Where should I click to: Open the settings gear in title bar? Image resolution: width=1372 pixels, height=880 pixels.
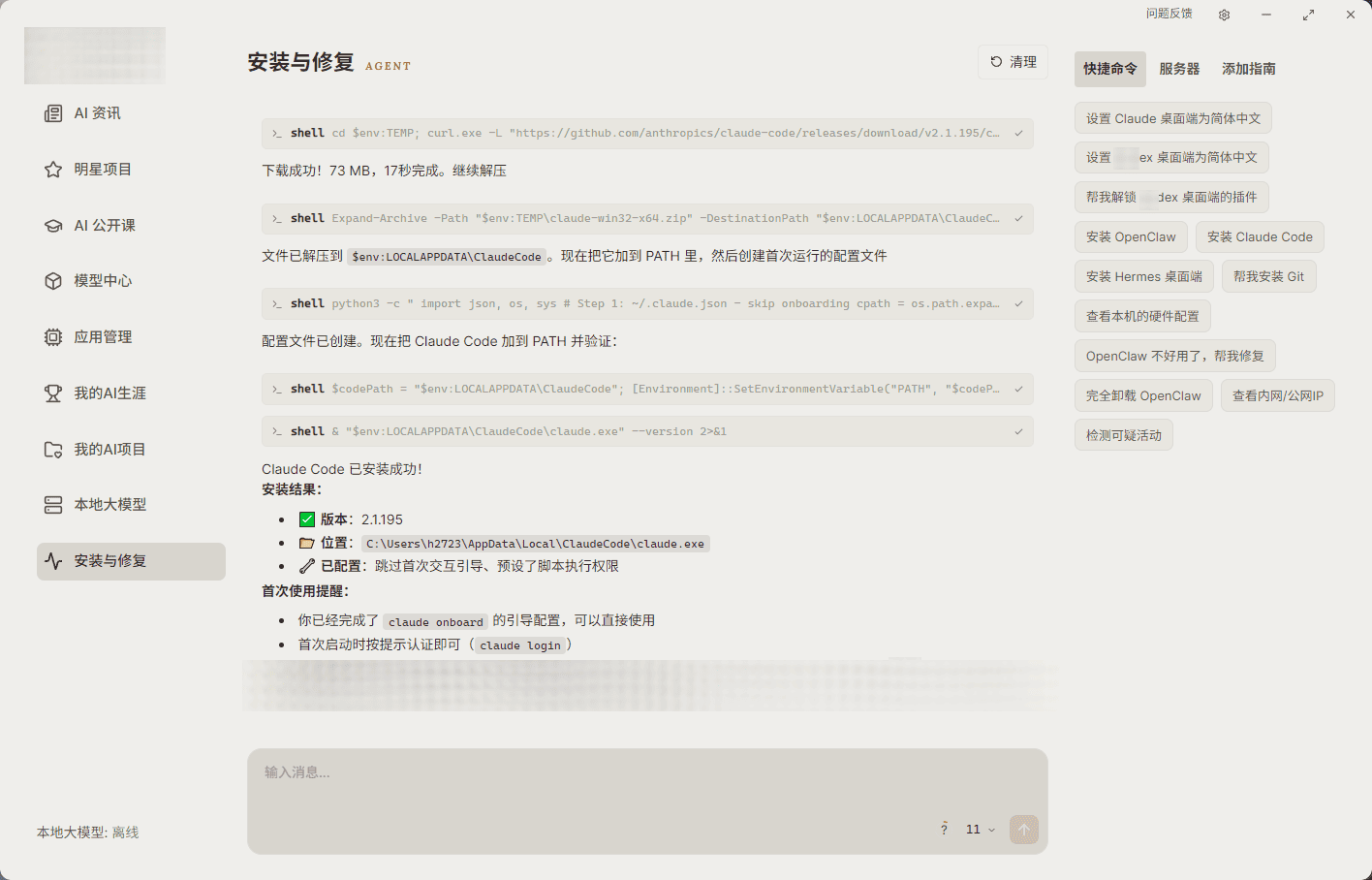1224,15
